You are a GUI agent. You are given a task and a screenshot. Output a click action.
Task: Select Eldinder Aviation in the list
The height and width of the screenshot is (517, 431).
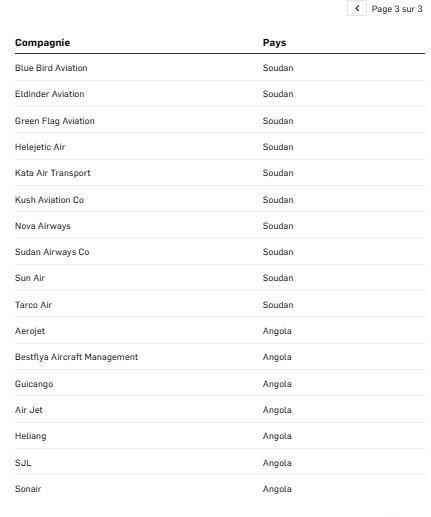click(220, 94)
